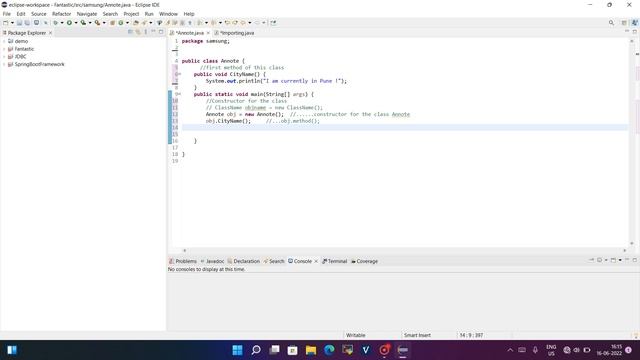
Task: Switch to the *Importing.java editor tab
Action: 234,33
